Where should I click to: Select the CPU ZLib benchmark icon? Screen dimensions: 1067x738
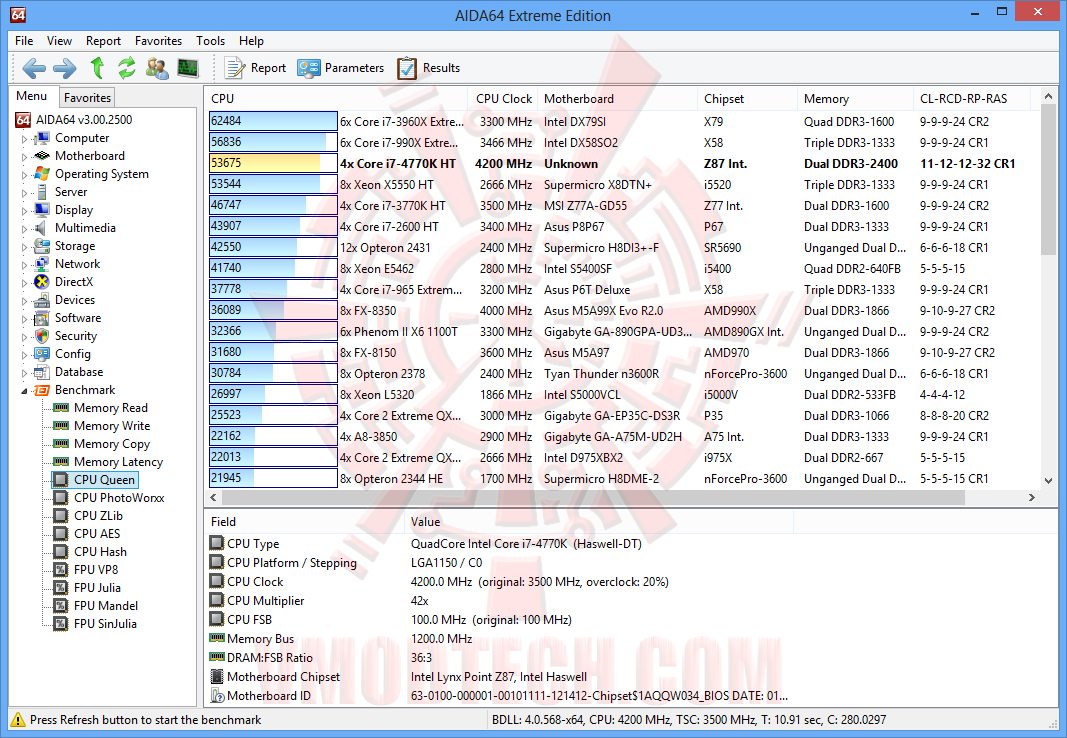(61, 516)
